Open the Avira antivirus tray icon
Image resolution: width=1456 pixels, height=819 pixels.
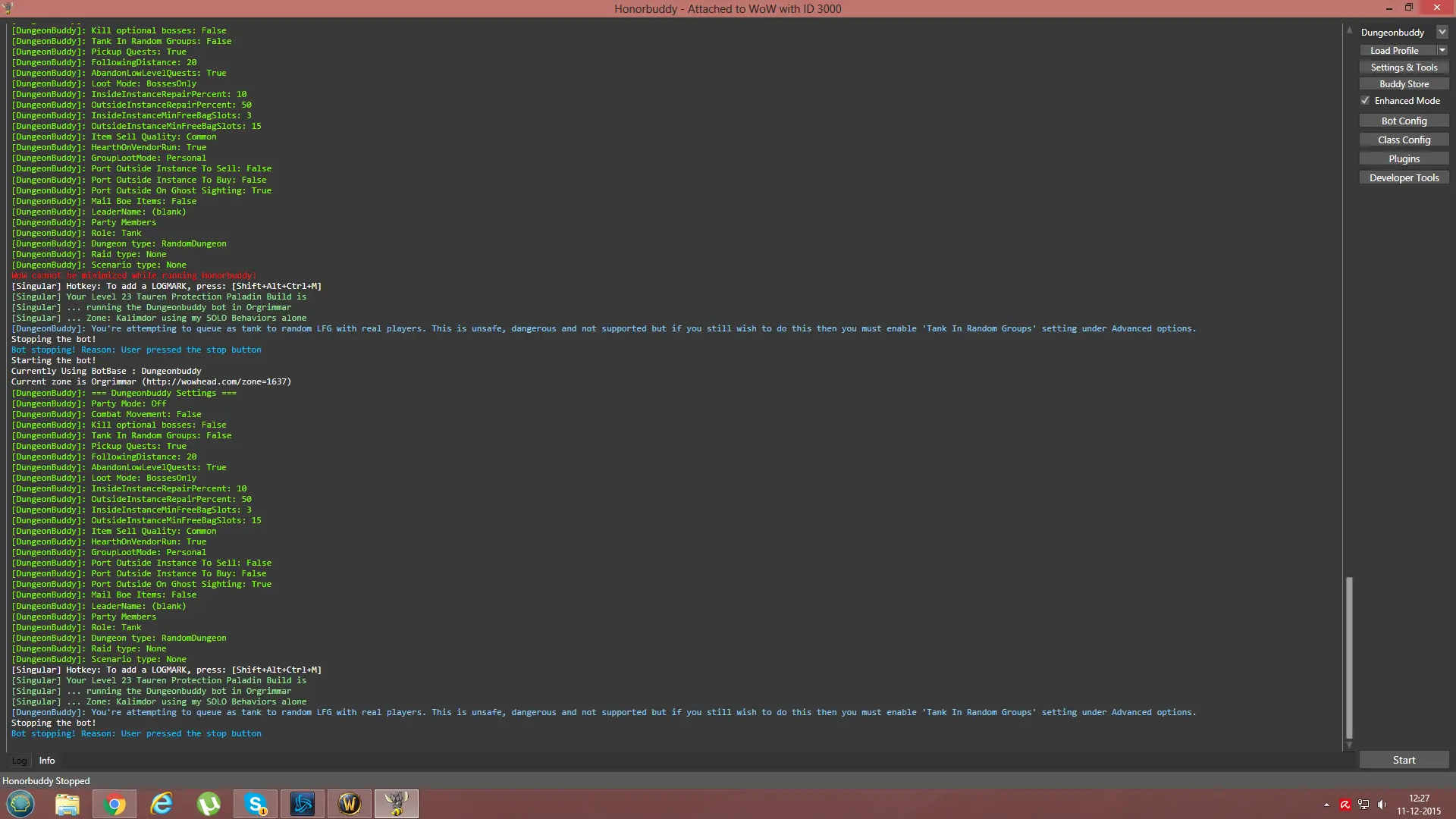click(x=1345, y=805)
